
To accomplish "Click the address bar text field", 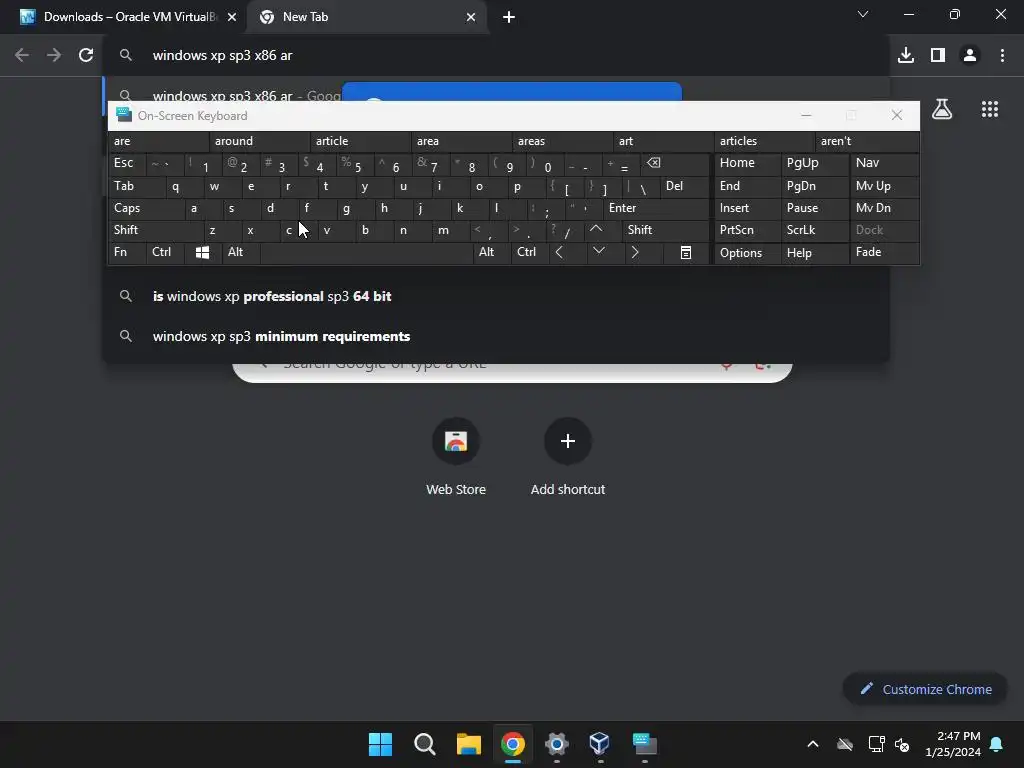I will 496,56.
